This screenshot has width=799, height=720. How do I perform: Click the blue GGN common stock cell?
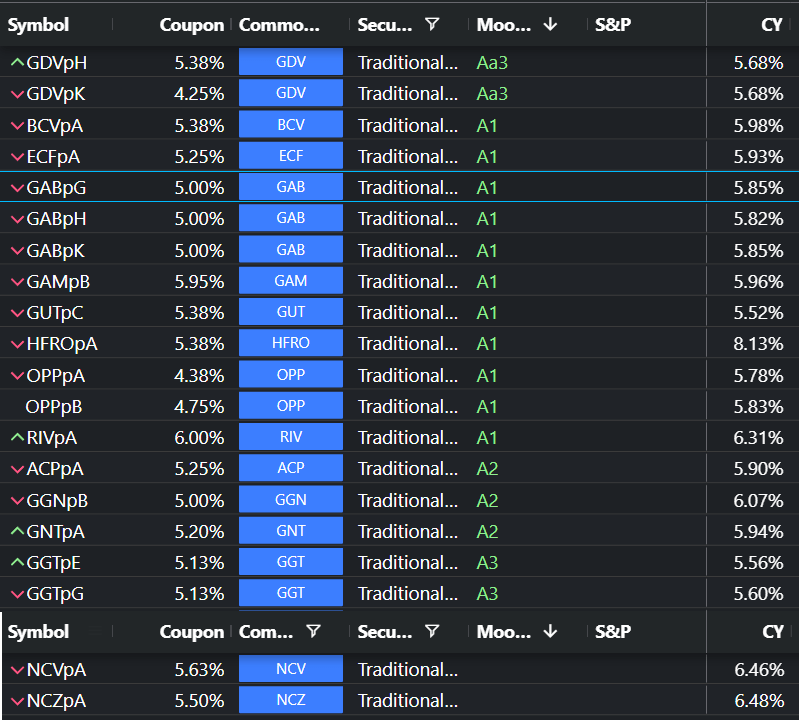pos(291,499)
